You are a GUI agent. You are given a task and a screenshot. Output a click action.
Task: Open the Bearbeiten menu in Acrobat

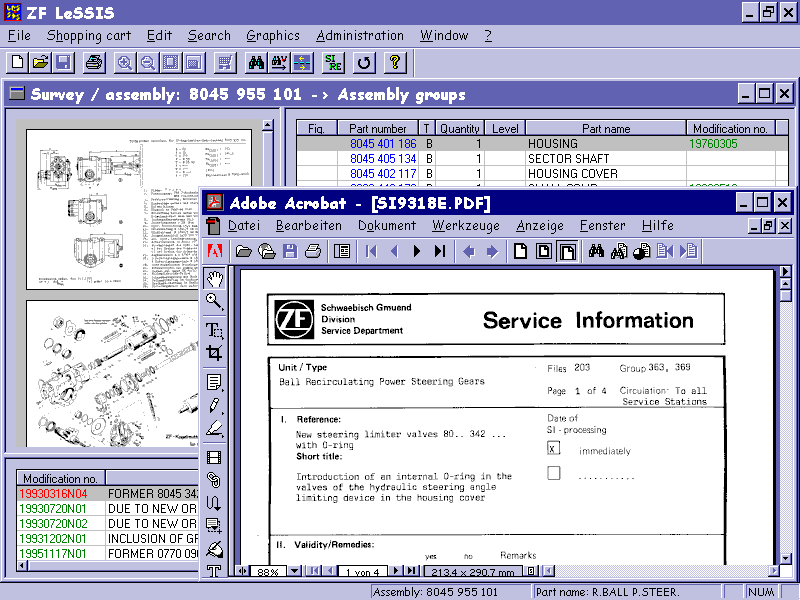pos(309,226)
